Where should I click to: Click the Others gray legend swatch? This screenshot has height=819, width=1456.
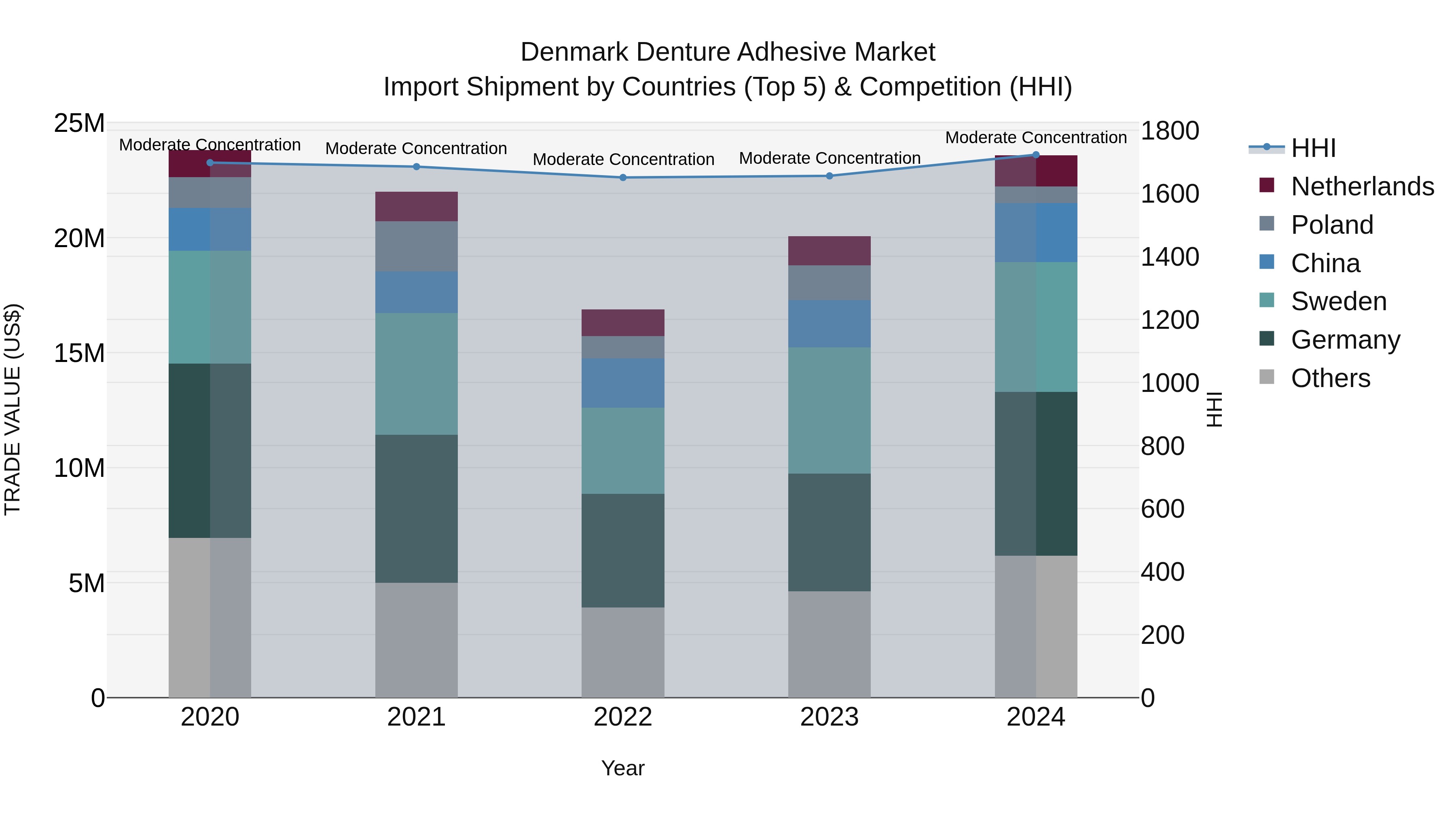(x=1267, y=377)
